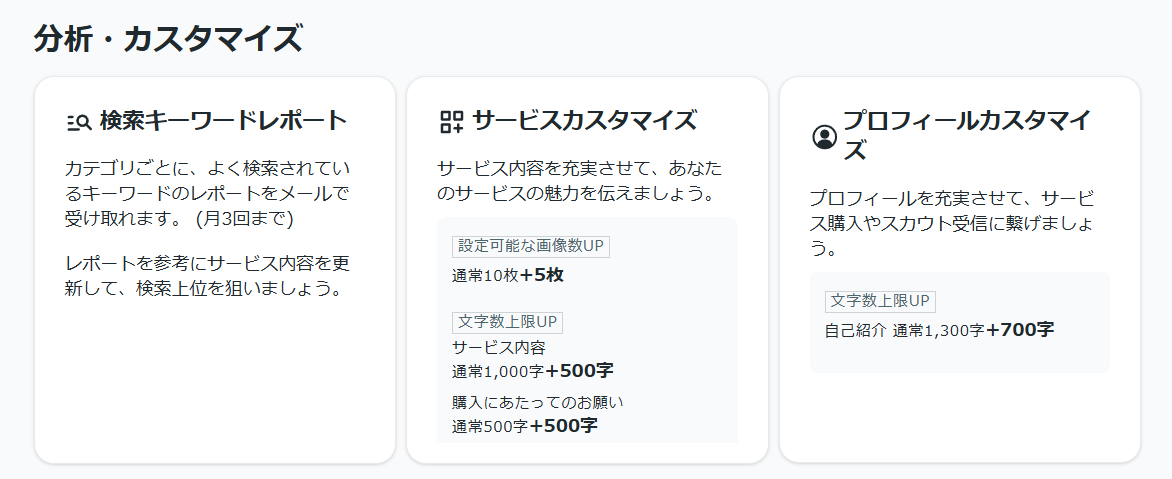Click the レポートを参考に paragraph text
This screenshot has height=479, width=1172.
coord(207,276)
